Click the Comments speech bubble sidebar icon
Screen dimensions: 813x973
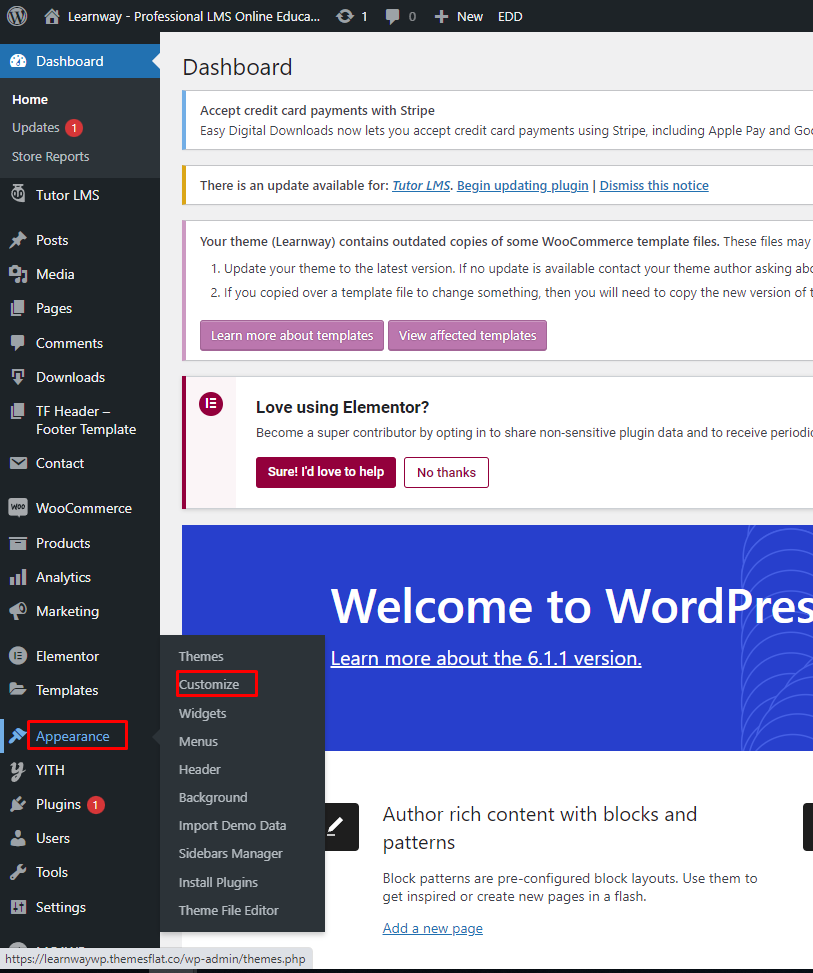[x=18, y=343]
